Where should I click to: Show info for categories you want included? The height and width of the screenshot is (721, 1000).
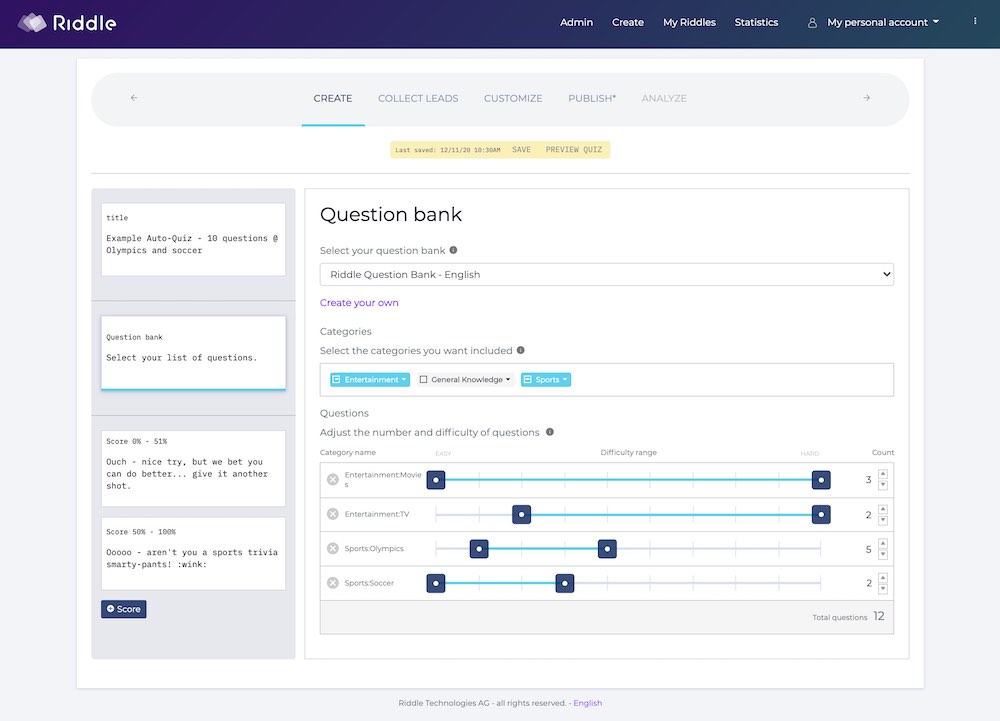tap(520, 350)
